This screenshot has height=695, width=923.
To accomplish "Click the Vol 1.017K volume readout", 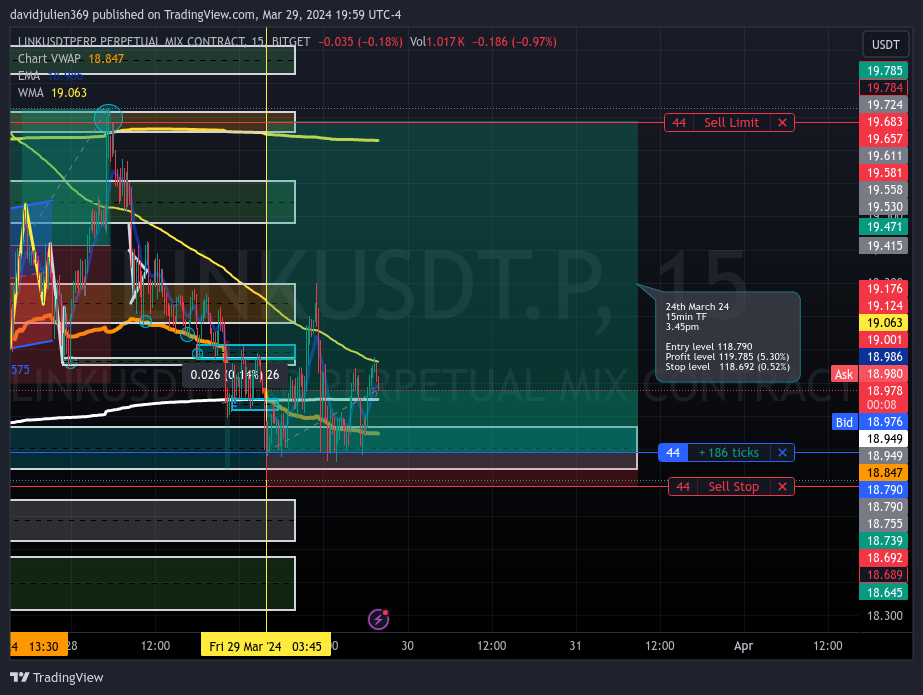I will [x=437, y=41].
